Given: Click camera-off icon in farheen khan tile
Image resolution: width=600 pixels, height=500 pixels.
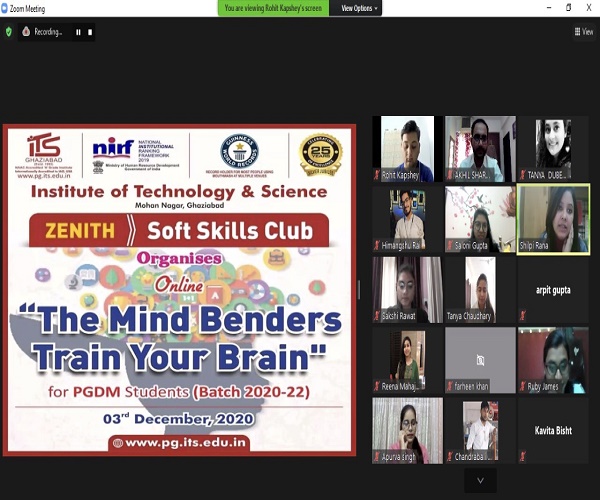Looking at the screenshot, I should coord(480,360).
